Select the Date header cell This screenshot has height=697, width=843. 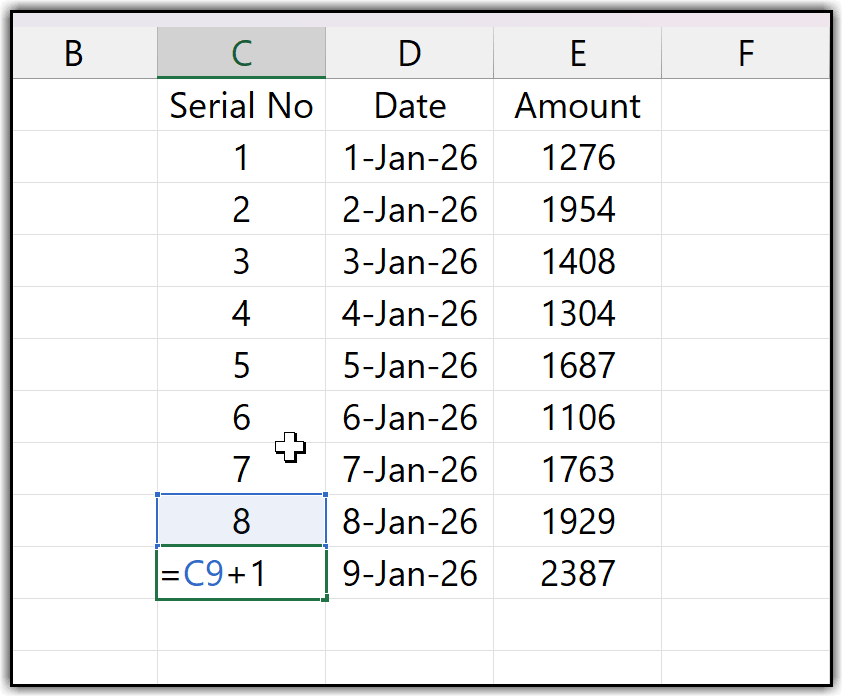(x=409, y=105)
